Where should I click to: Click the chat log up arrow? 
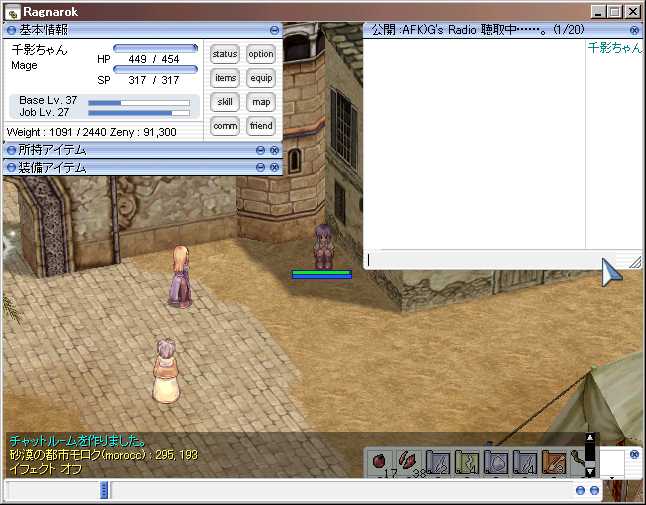tap(590, 438)
